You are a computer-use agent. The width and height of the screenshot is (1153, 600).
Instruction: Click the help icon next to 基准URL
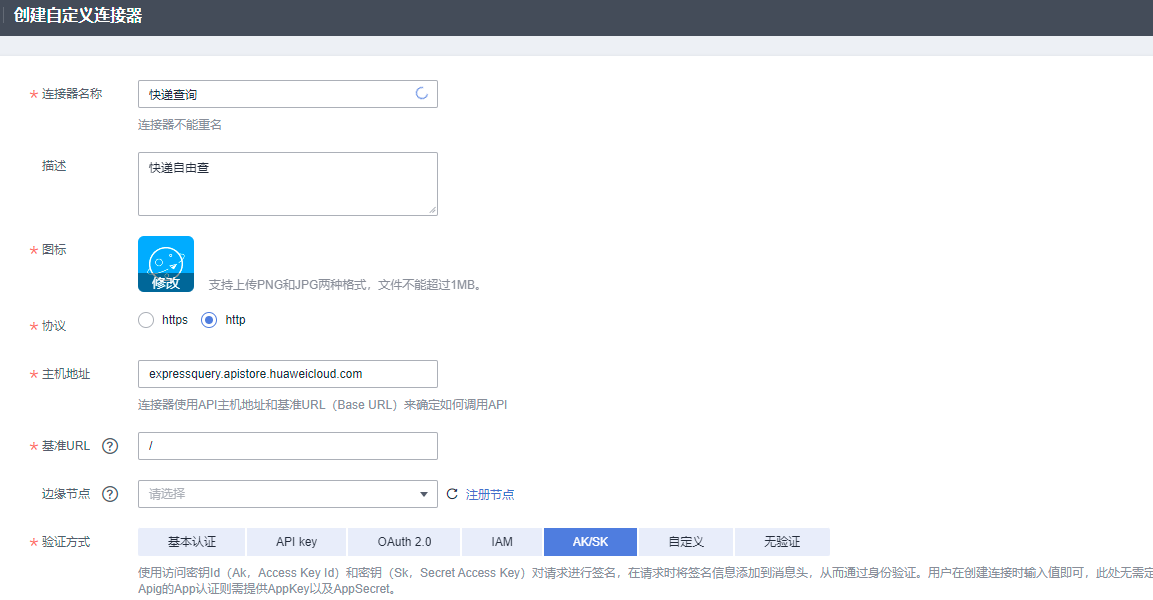[110, 446]
